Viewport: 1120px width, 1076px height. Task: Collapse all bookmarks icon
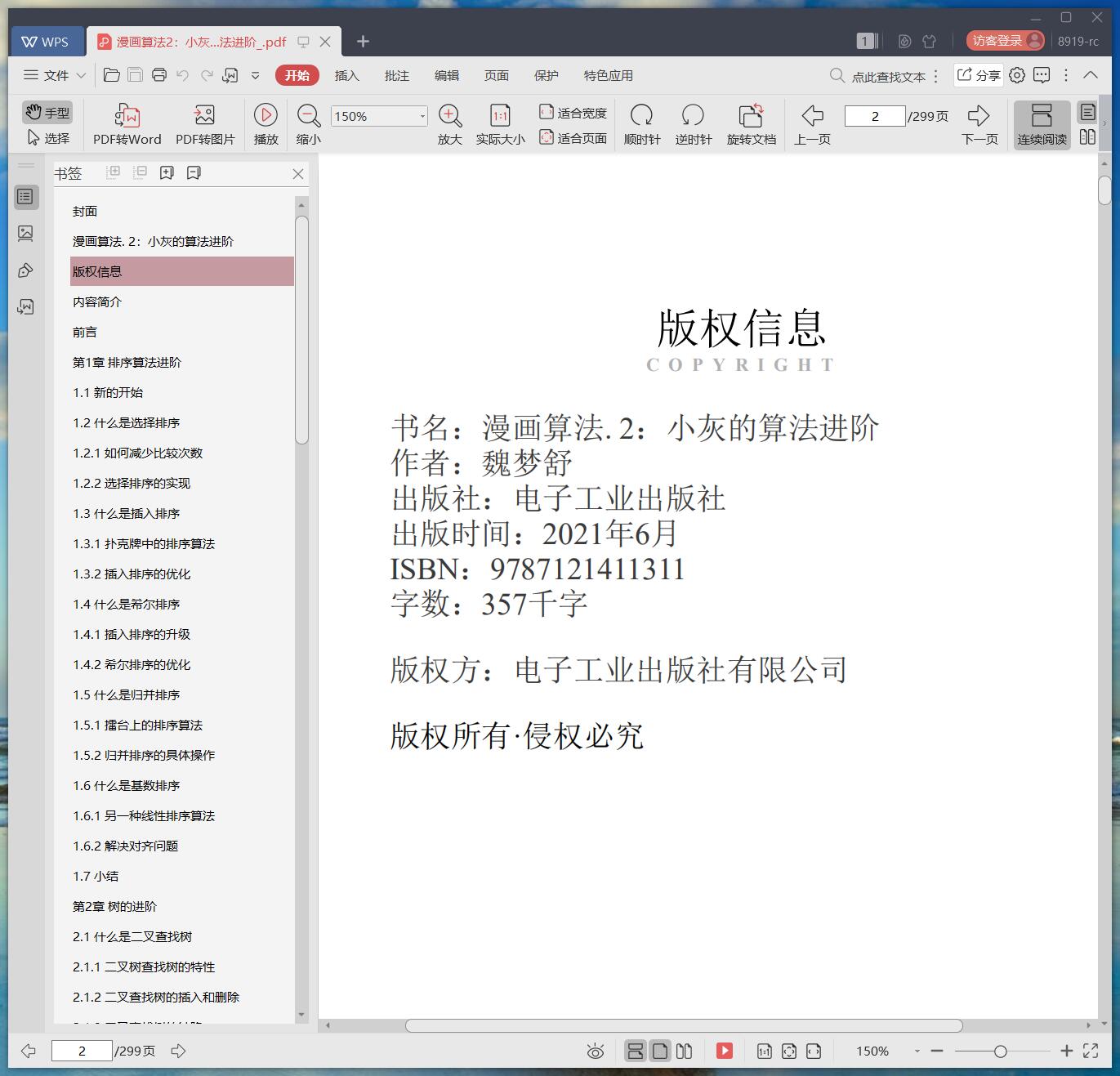141,172
